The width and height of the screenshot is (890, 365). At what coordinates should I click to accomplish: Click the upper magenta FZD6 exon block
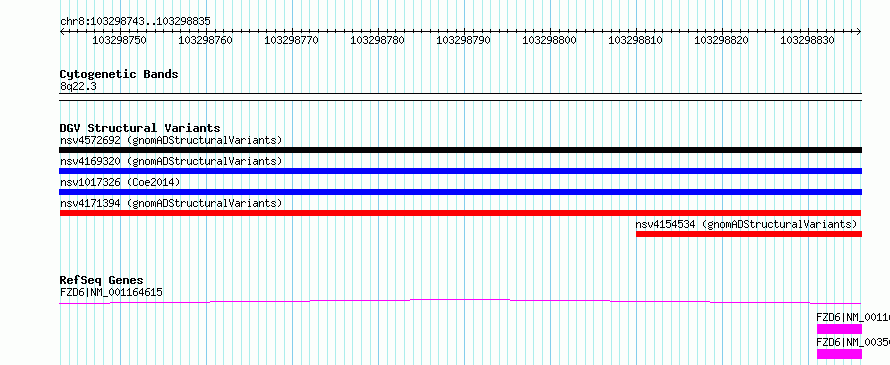click(839, 329)
